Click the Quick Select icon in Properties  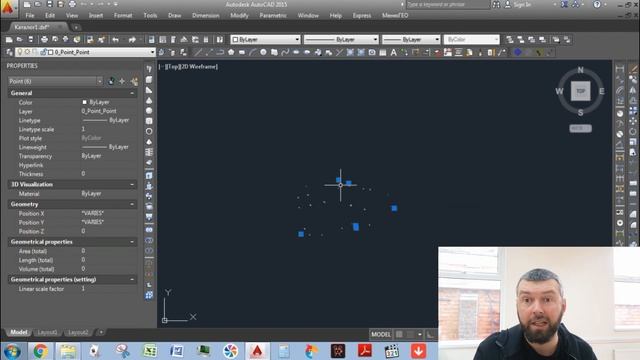coord(134,81)
